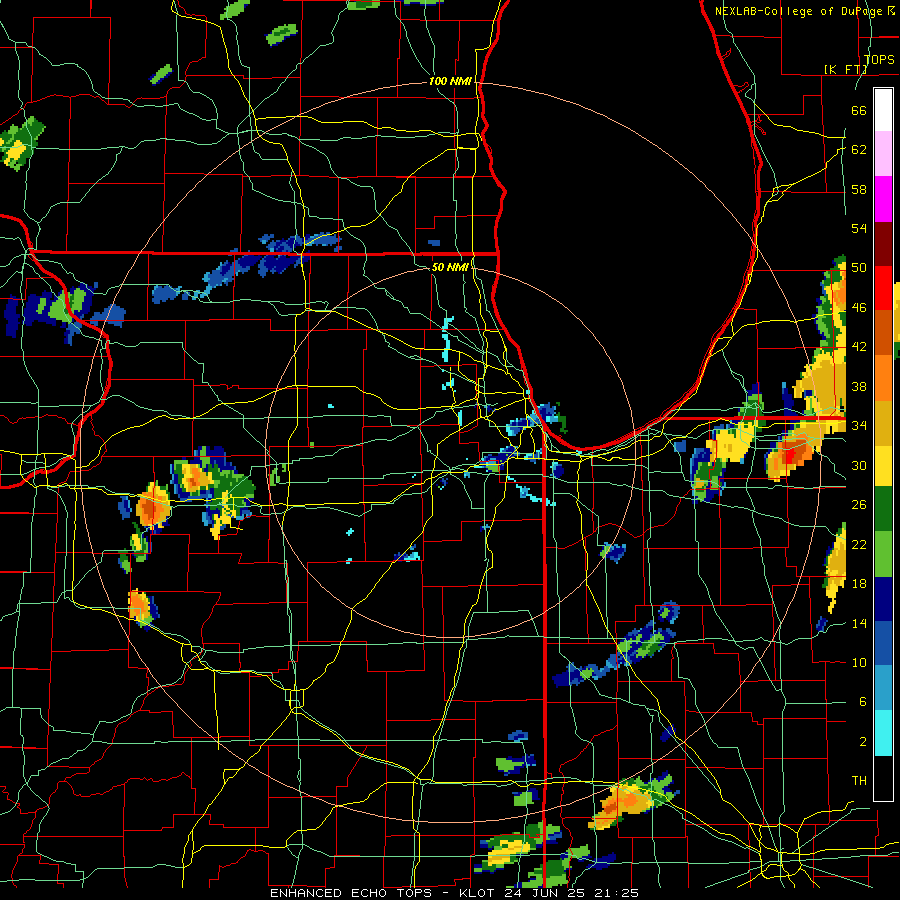
Task: Click the ENHANCED ECHO TOPS caption
Action: coord(454,893)
